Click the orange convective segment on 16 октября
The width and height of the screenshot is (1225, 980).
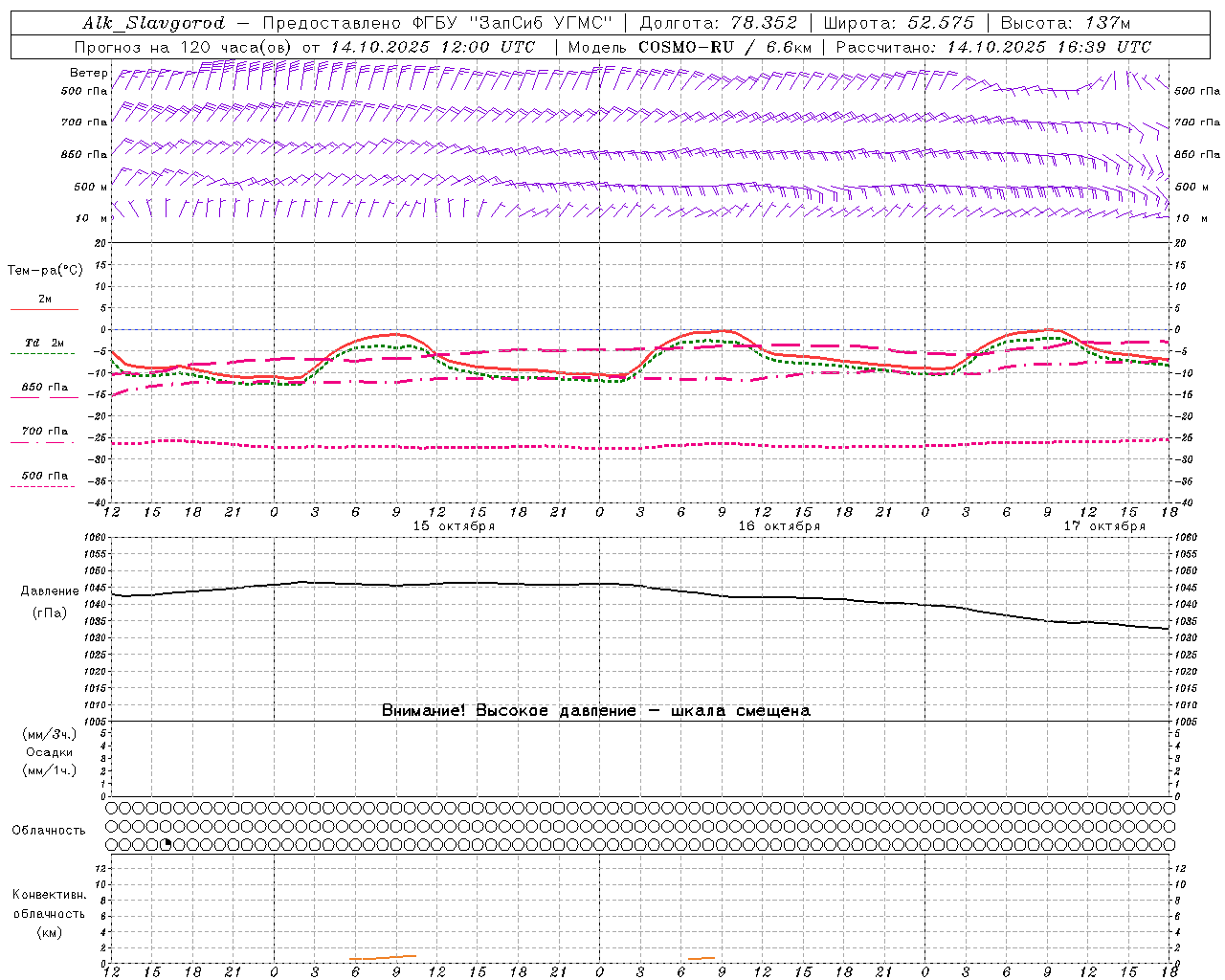[x=702, y=958]
